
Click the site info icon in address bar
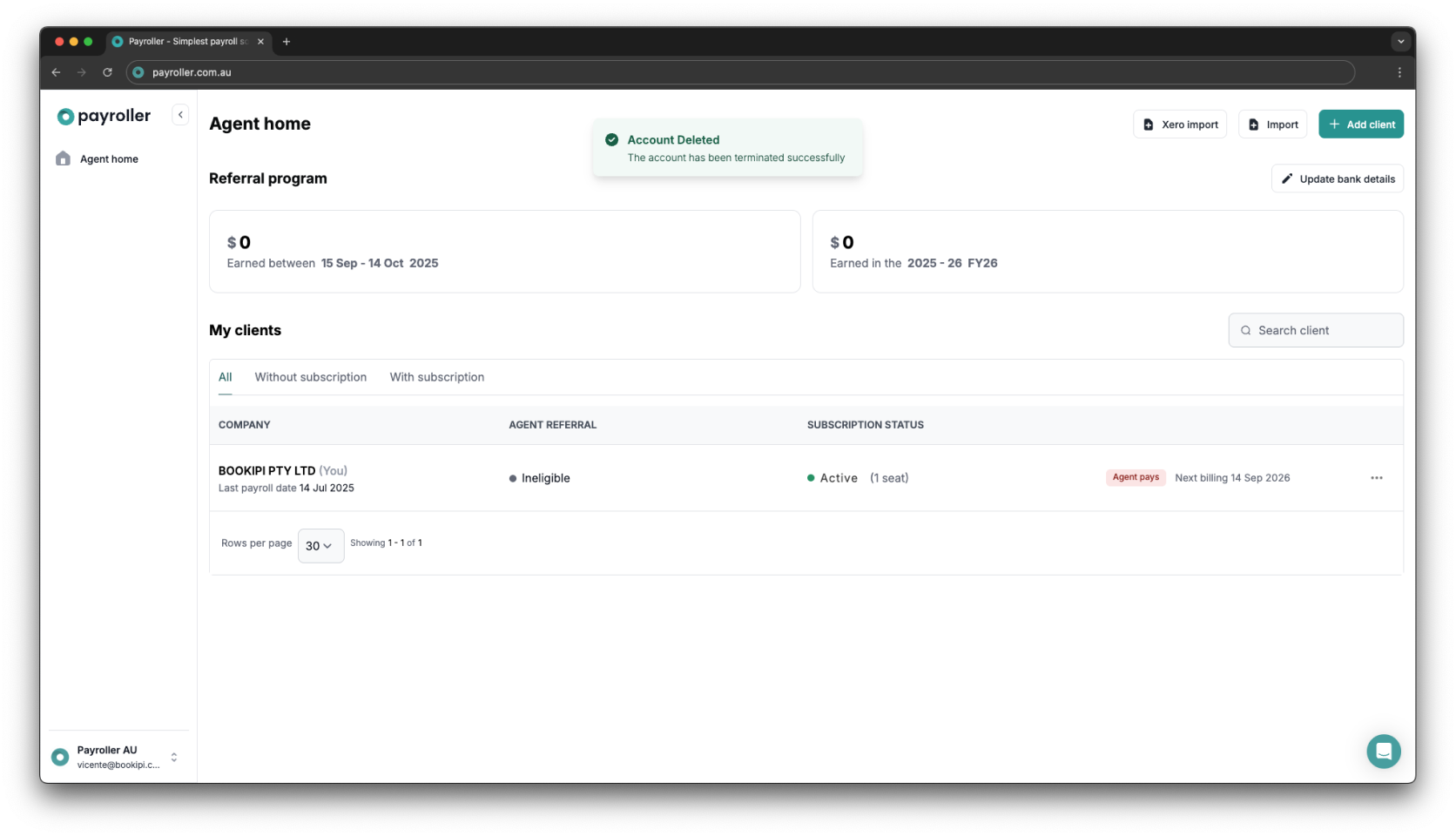point(138,72)
